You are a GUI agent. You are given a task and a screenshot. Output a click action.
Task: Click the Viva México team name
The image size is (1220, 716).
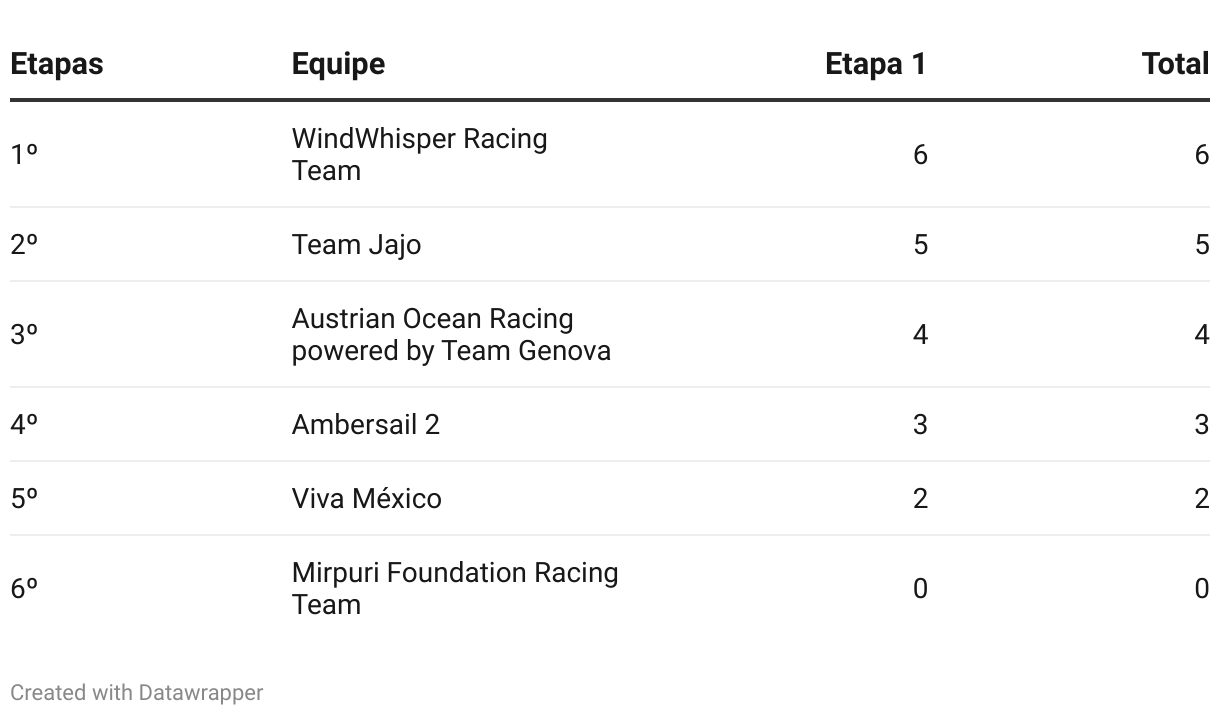pyautogui.click(x=366, y=498)
